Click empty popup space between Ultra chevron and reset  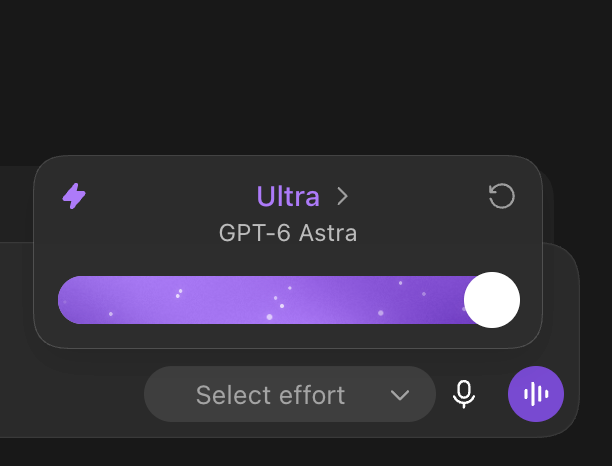tap(418, 196)
